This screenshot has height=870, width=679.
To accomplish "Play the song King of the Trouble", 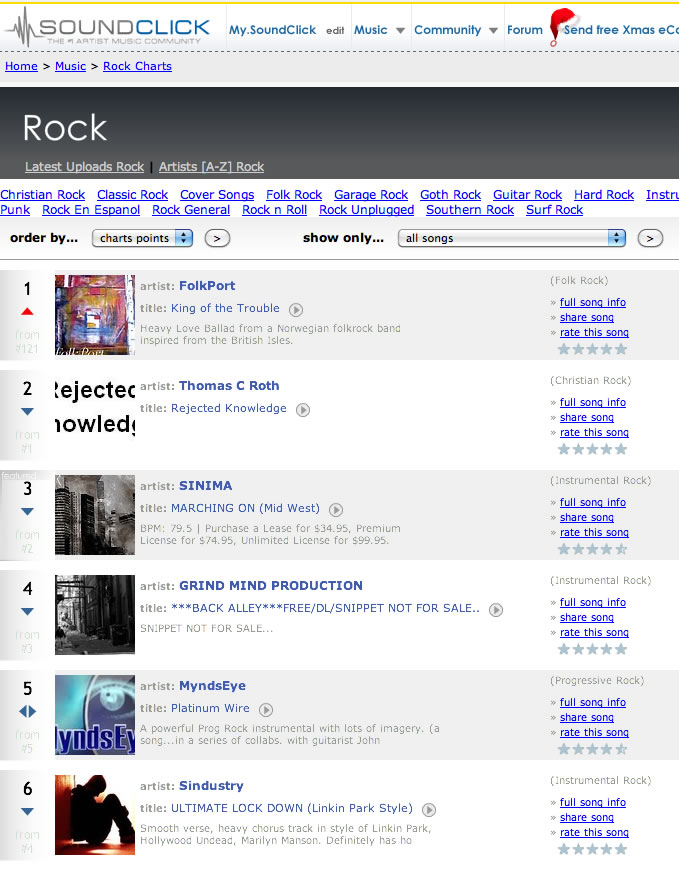I will click(x=296, y=310).
